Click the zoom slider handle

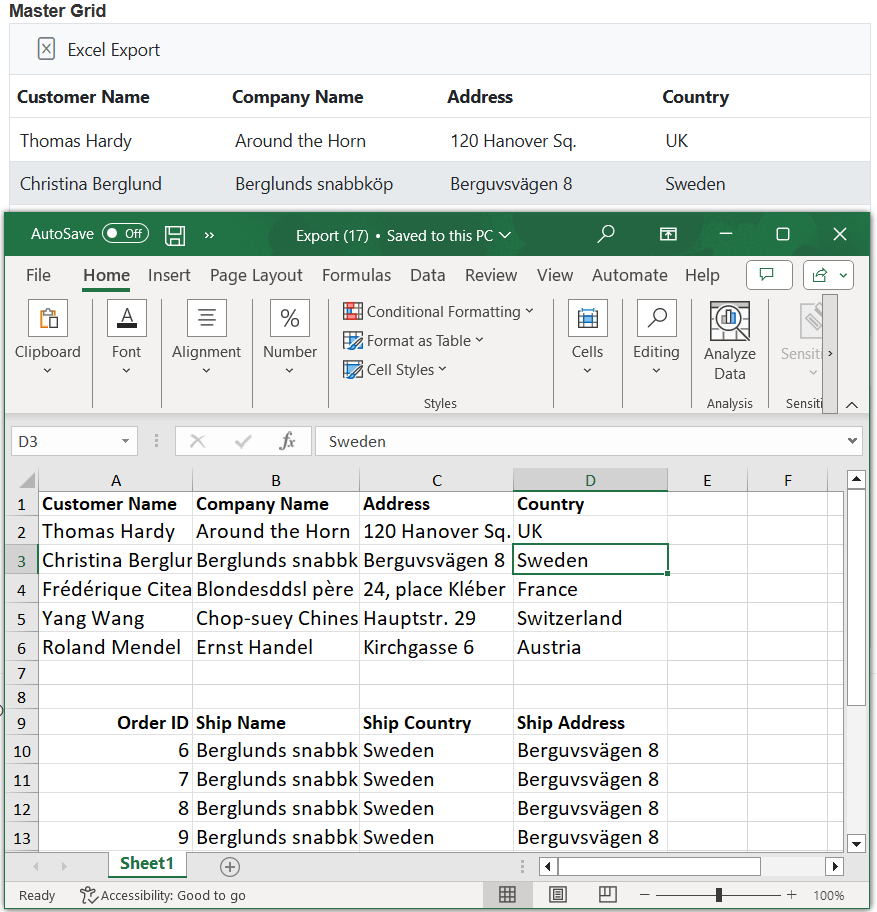(718, 895)
